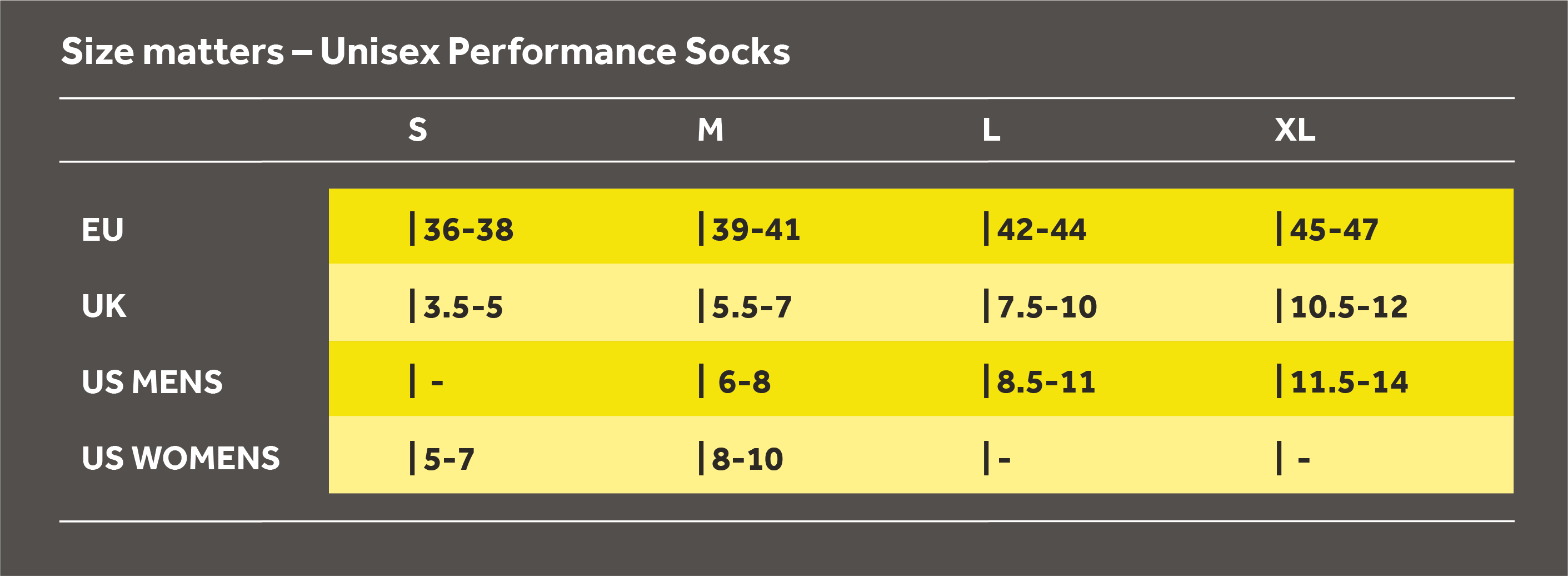The height and width of the screenshot is (576, 1568).
Task: Click the L size column header
Action: pos(991,130)
